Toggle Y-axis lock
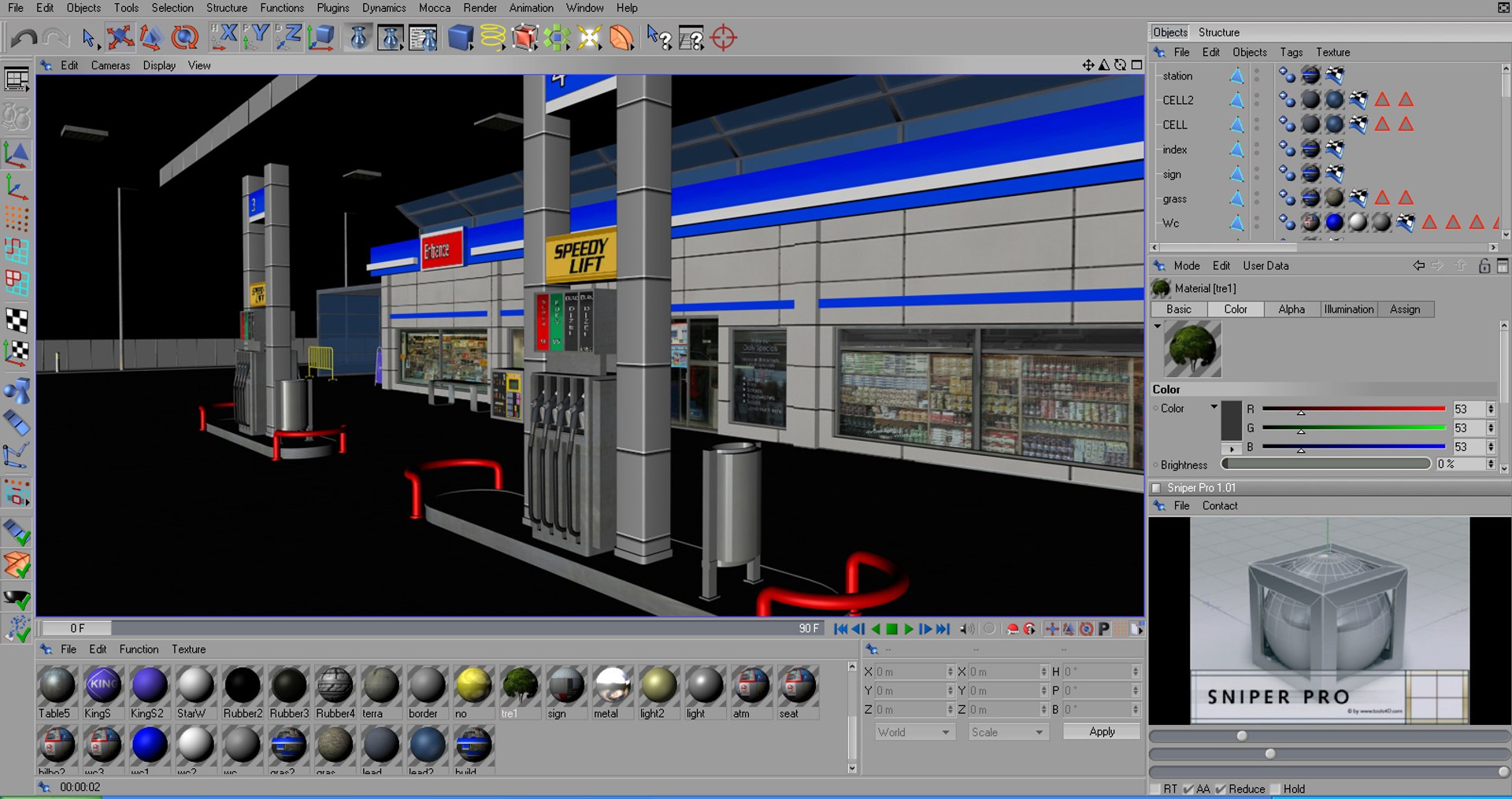This screenshot has height=799, width=1512. 256,37
